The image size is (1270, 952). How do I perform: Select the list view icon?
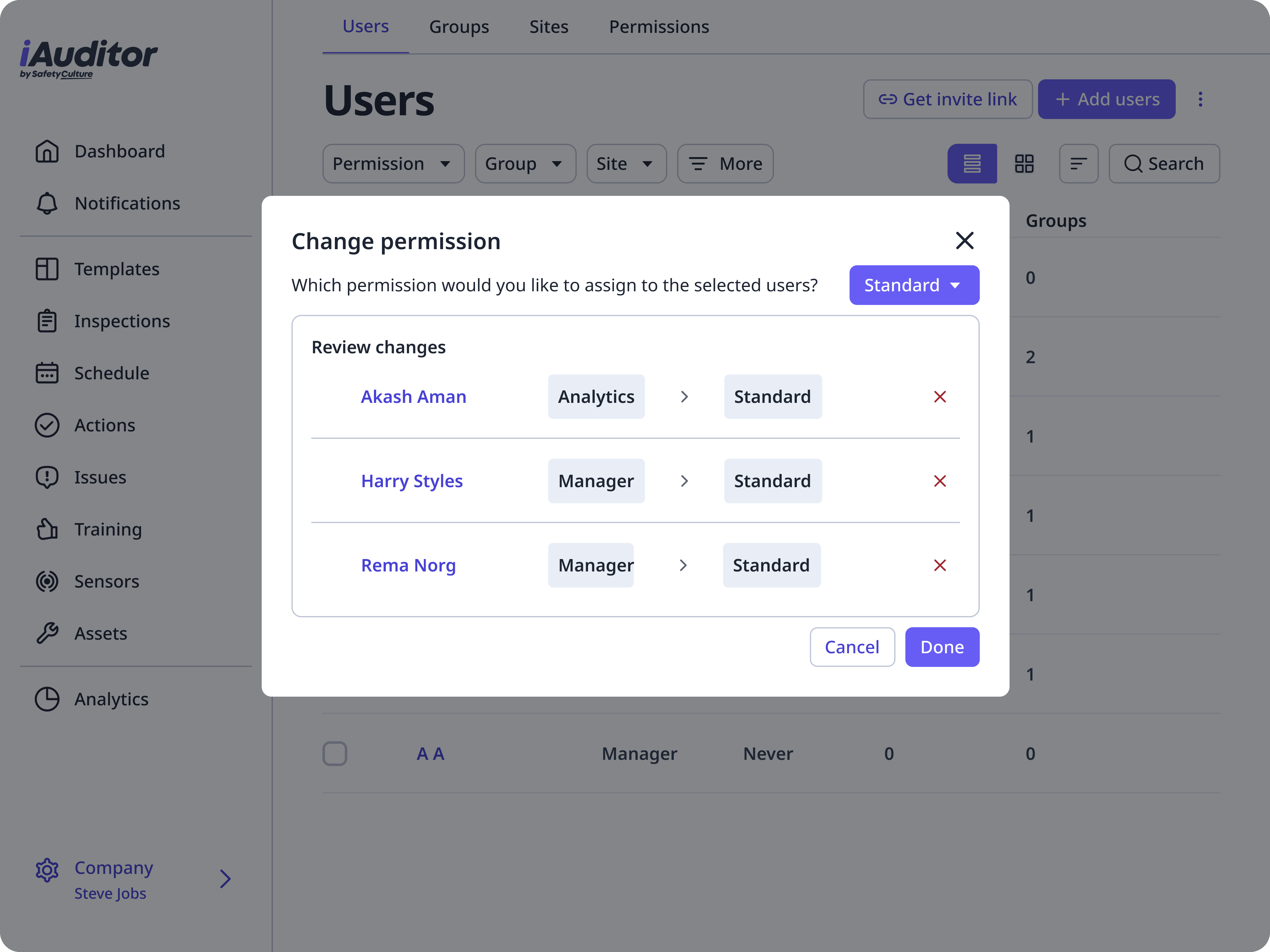971,164
